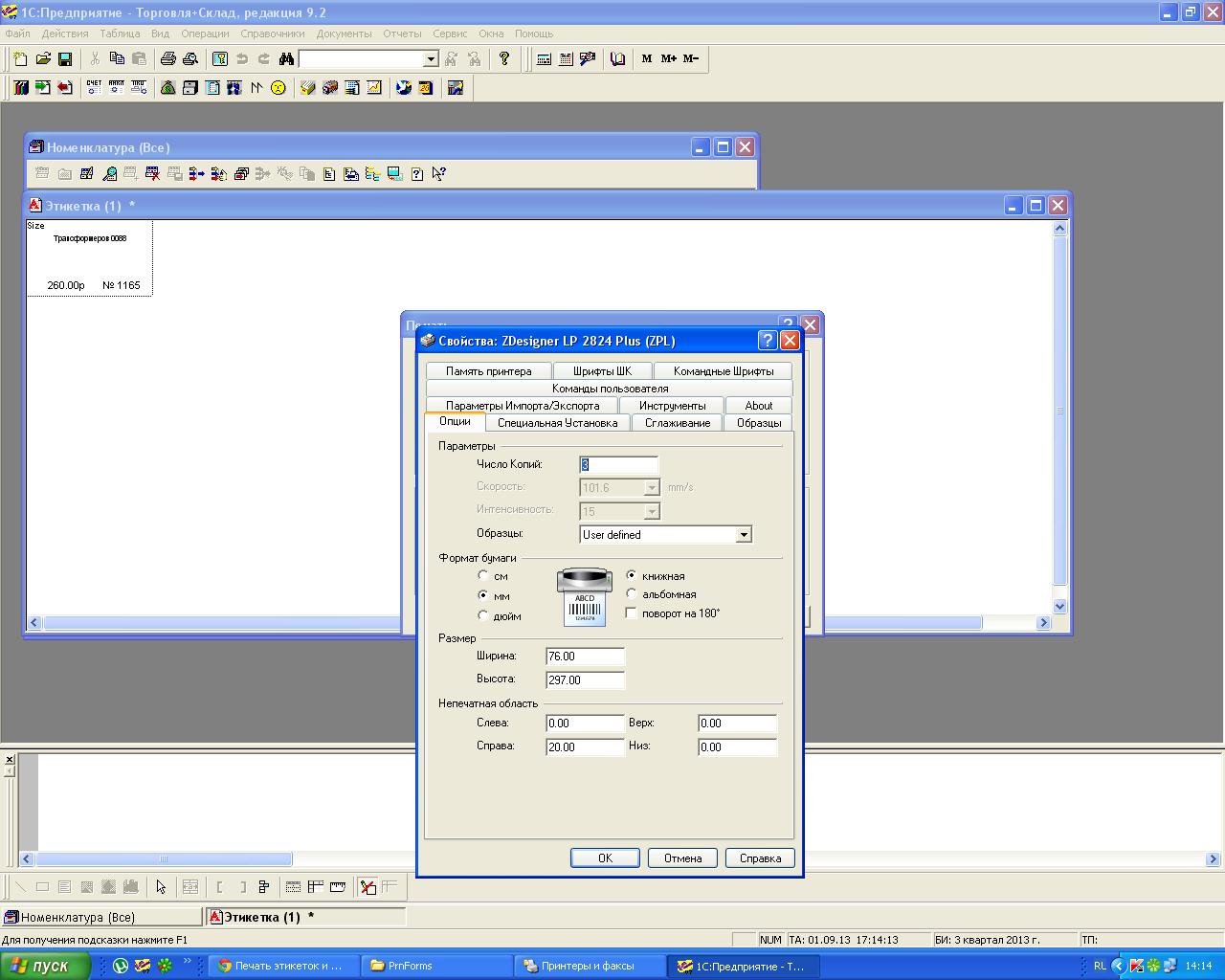The height and width of the screenshot is (980, 1225).
Task: Select the arrow pointer tool in bottom toolbar
Action: 161,887
